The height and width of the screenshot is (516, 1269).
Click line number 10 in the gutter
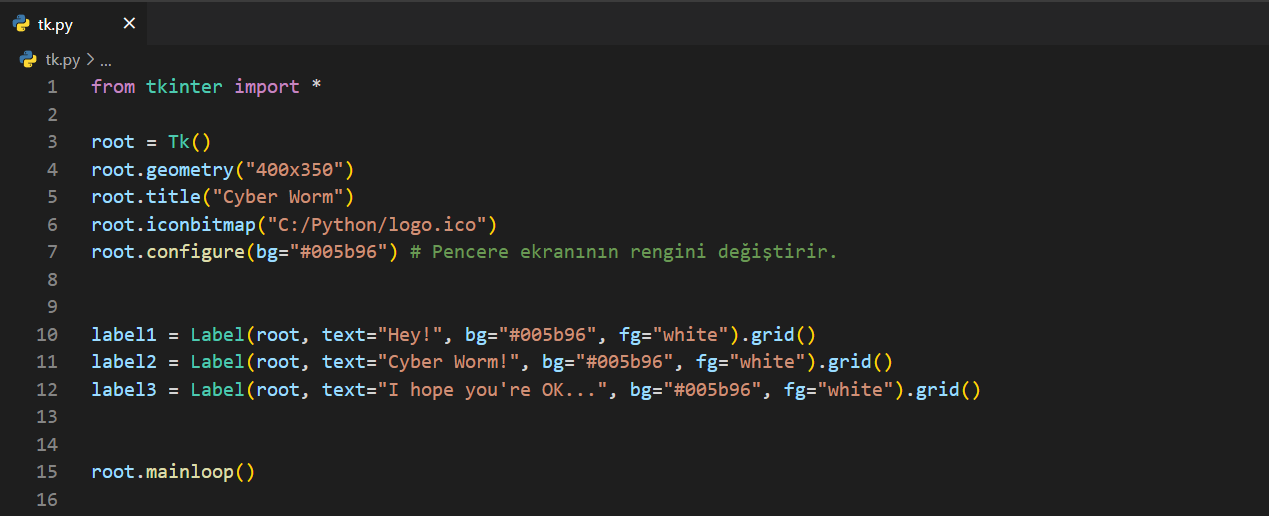tap(47, 334)
